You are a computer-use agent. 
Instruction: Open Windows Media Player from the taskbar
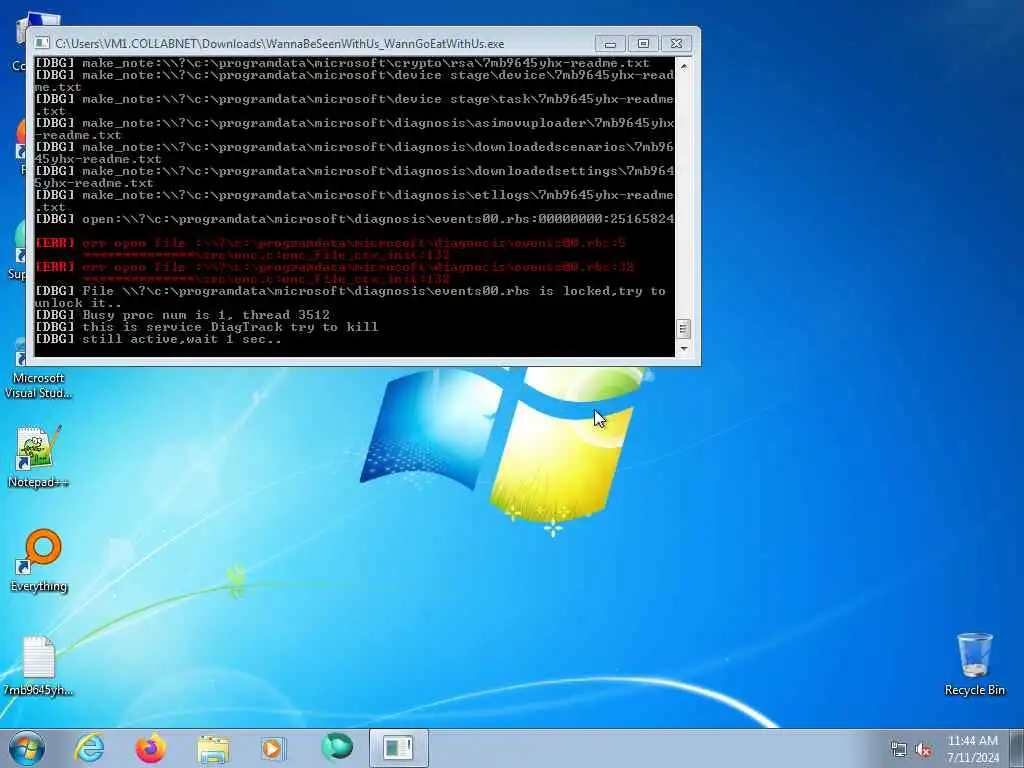point(273,748)
